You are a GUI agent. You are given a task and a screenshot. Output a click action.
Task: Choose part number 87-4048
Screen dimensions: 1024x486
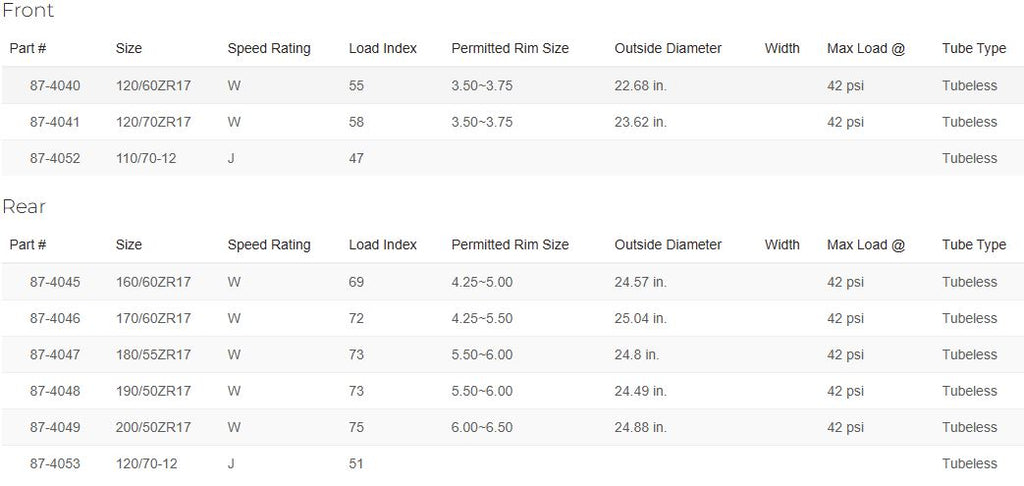coord(55,391)
